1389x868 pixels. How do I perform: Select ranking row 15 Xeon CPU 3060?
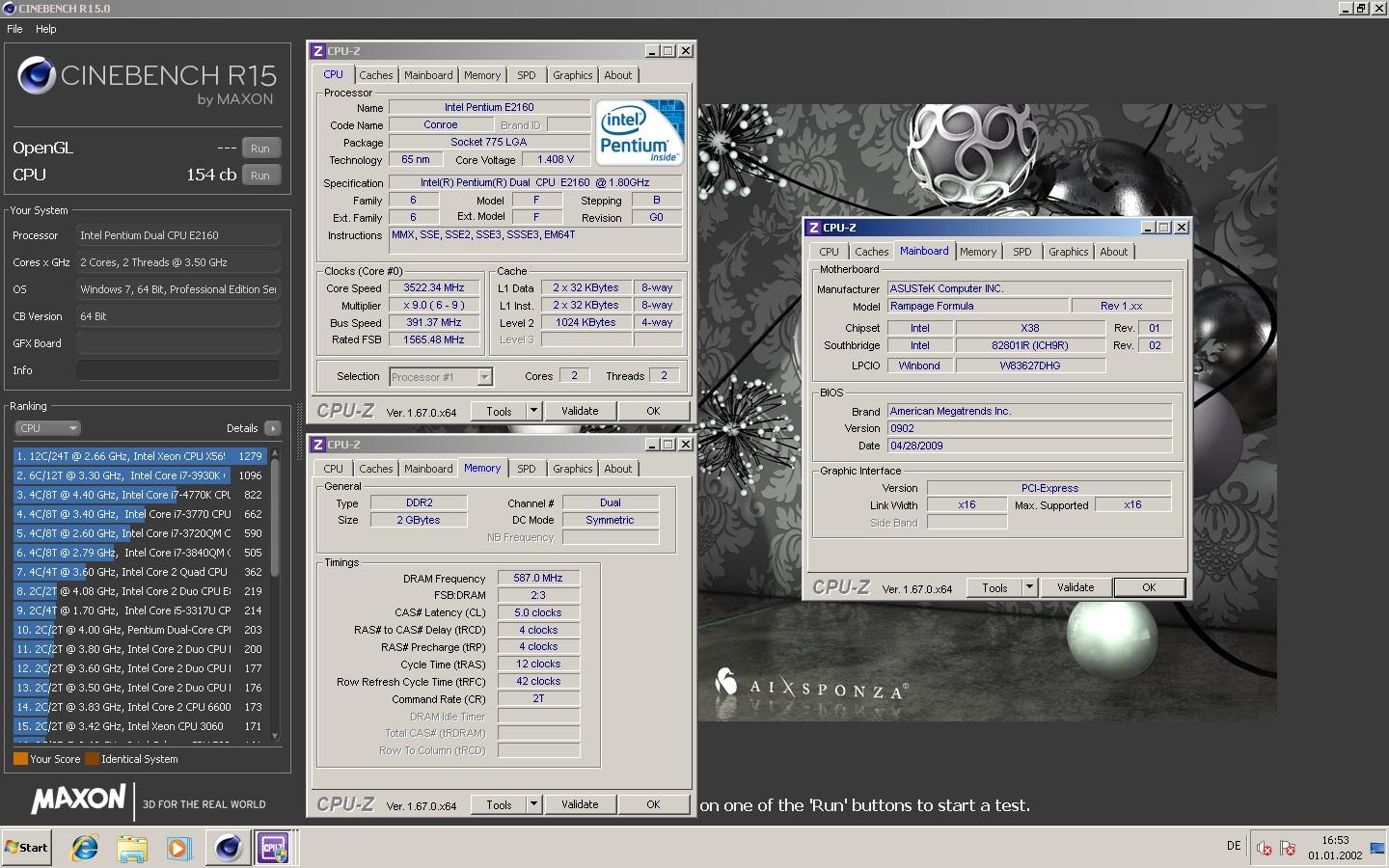pyautogui.click(x=141, y=726)
